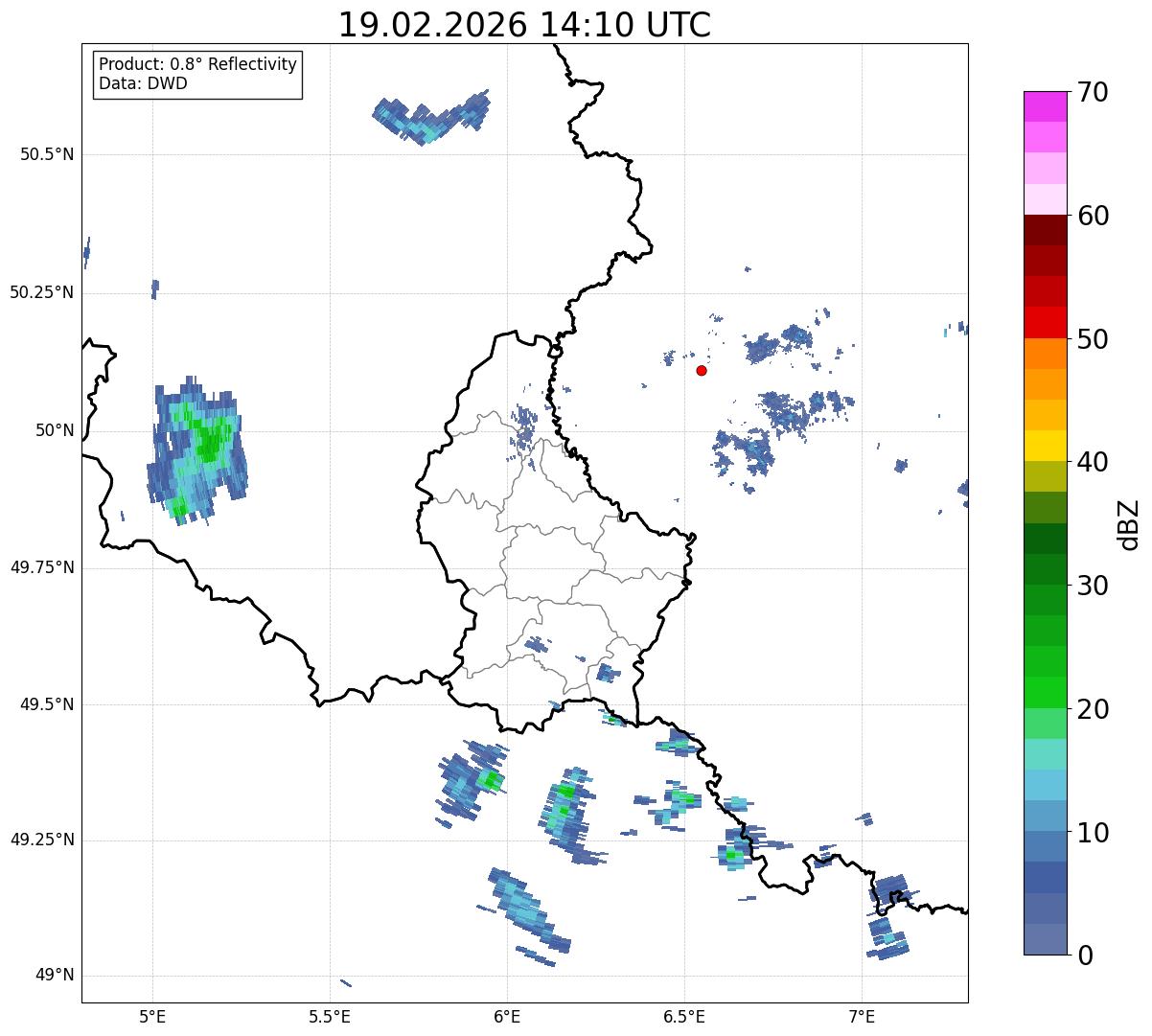Click the '49.75°N' latitude label
This screenshot has height=1036, width=1152.
coord(41,567)
